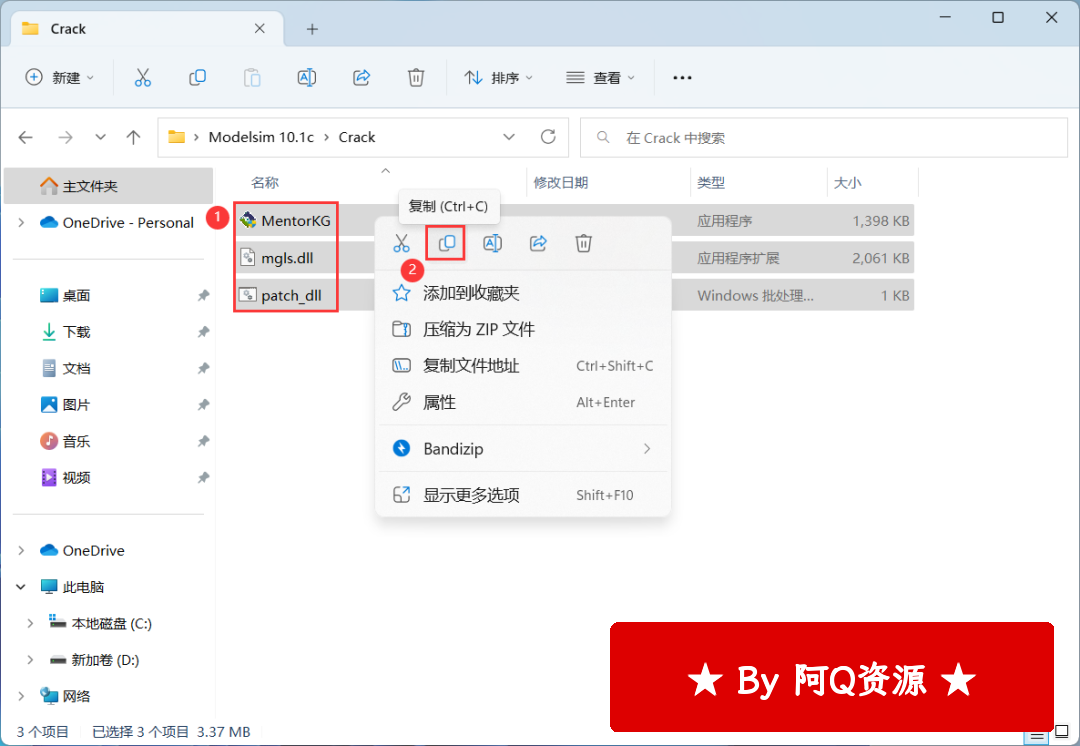Sort by the 类型 (Type) column header
The width and height of the screenshot is (1080, 746).
click(x=711, y=183)
